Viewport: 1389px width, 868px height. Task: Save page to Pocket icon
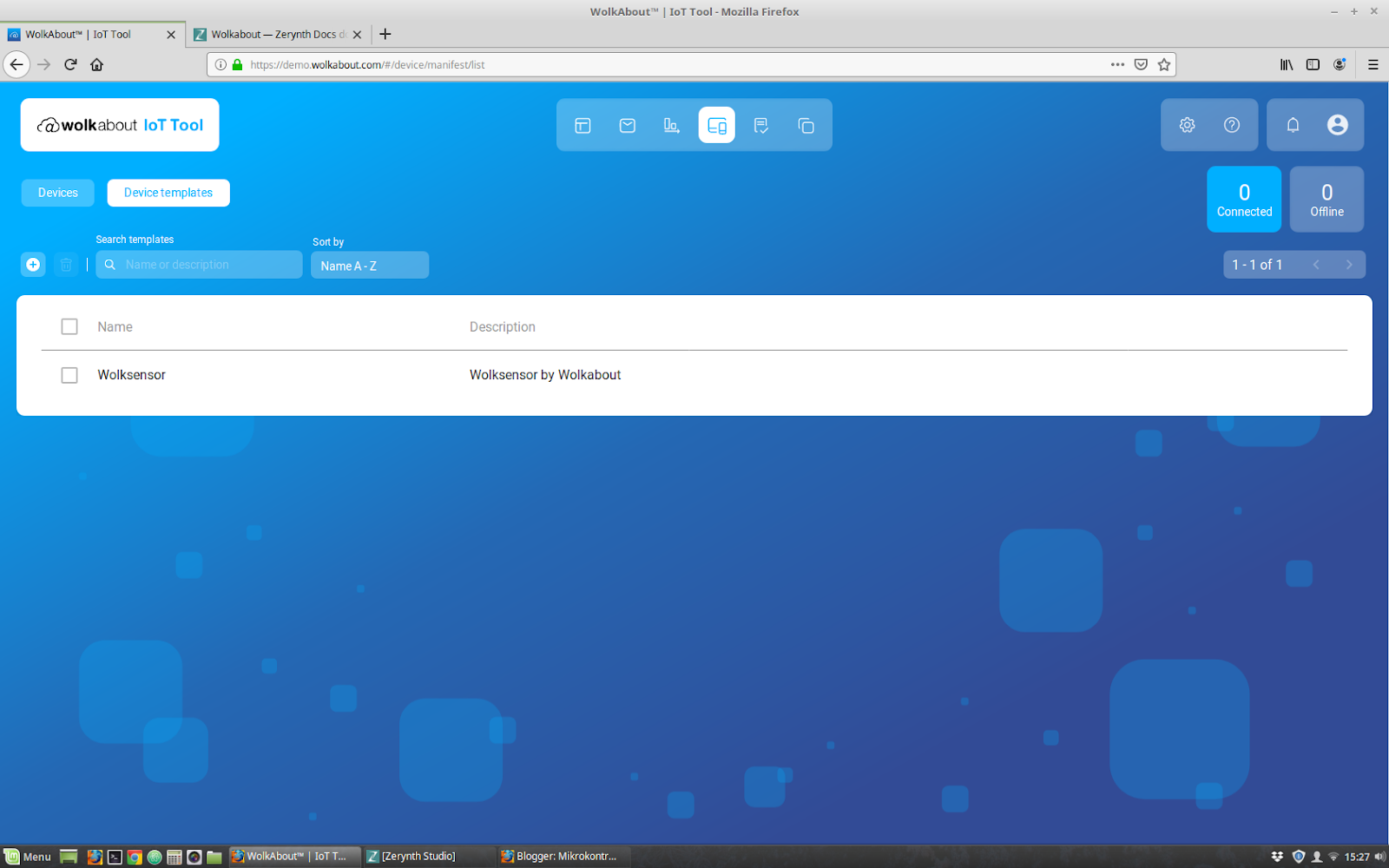click(x=1141, y=64)
